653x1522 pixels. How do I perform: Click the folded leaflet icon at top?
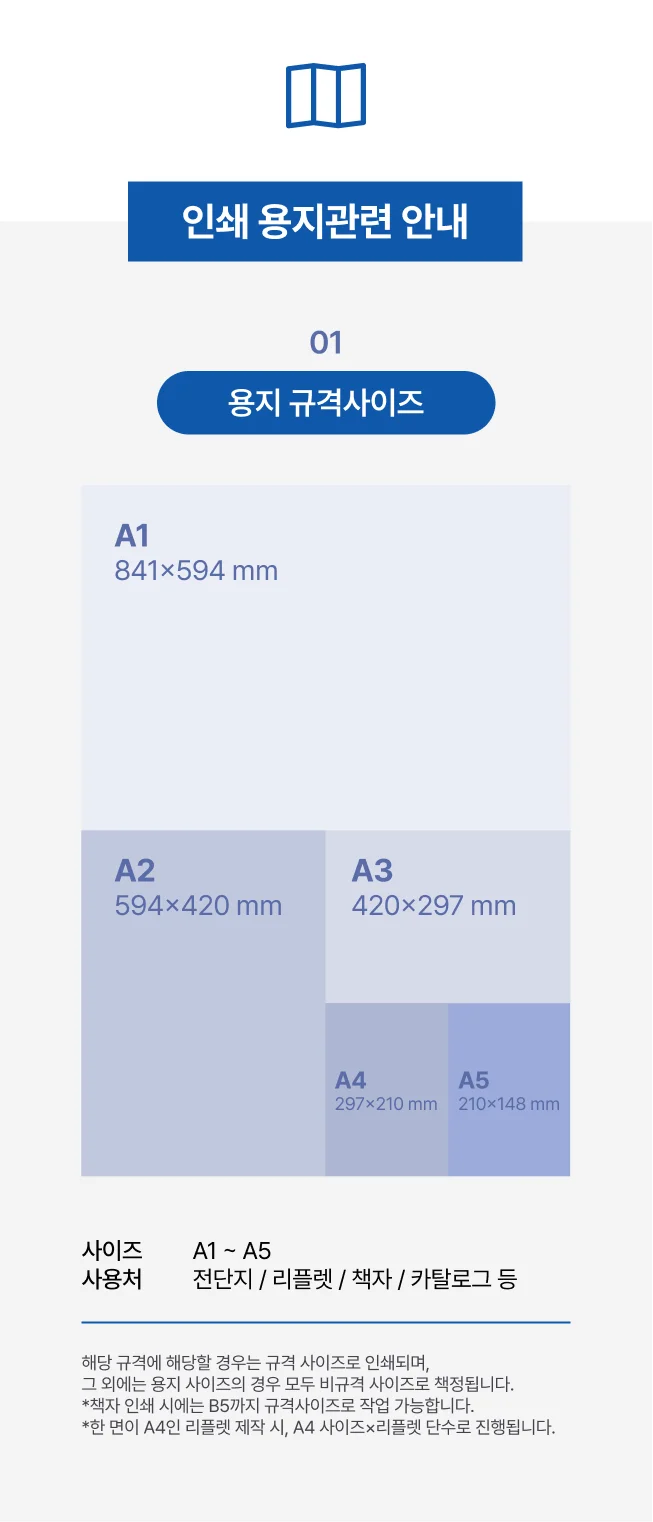pyautogui.click(x=326, y=95)
